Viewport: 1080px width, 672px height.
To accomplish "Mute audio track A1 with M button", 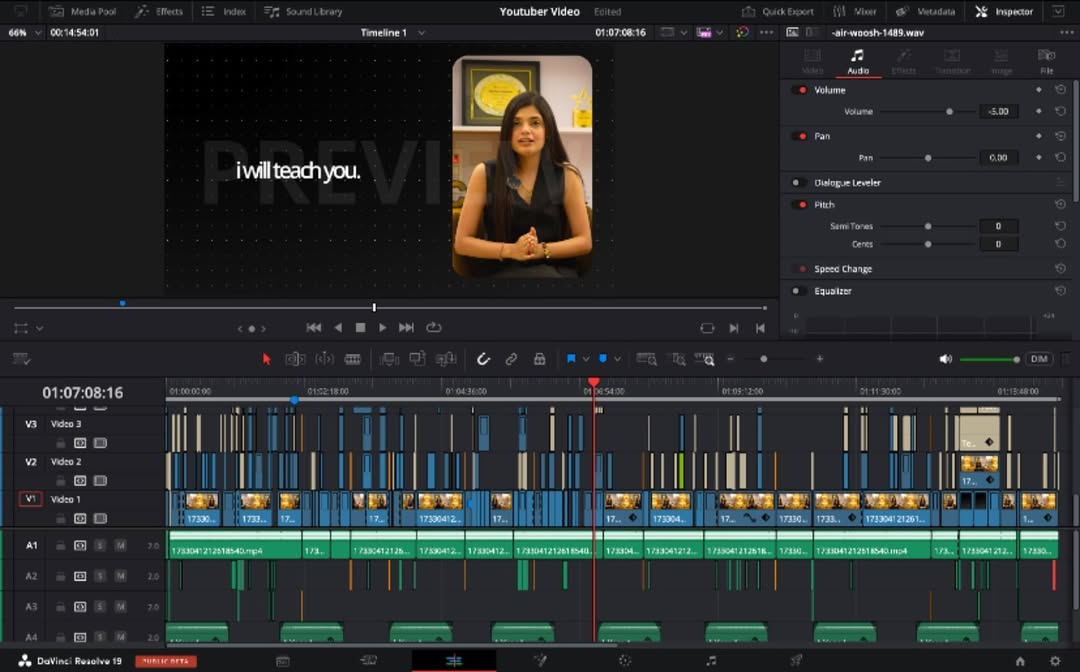I will [x=120, y=546].
